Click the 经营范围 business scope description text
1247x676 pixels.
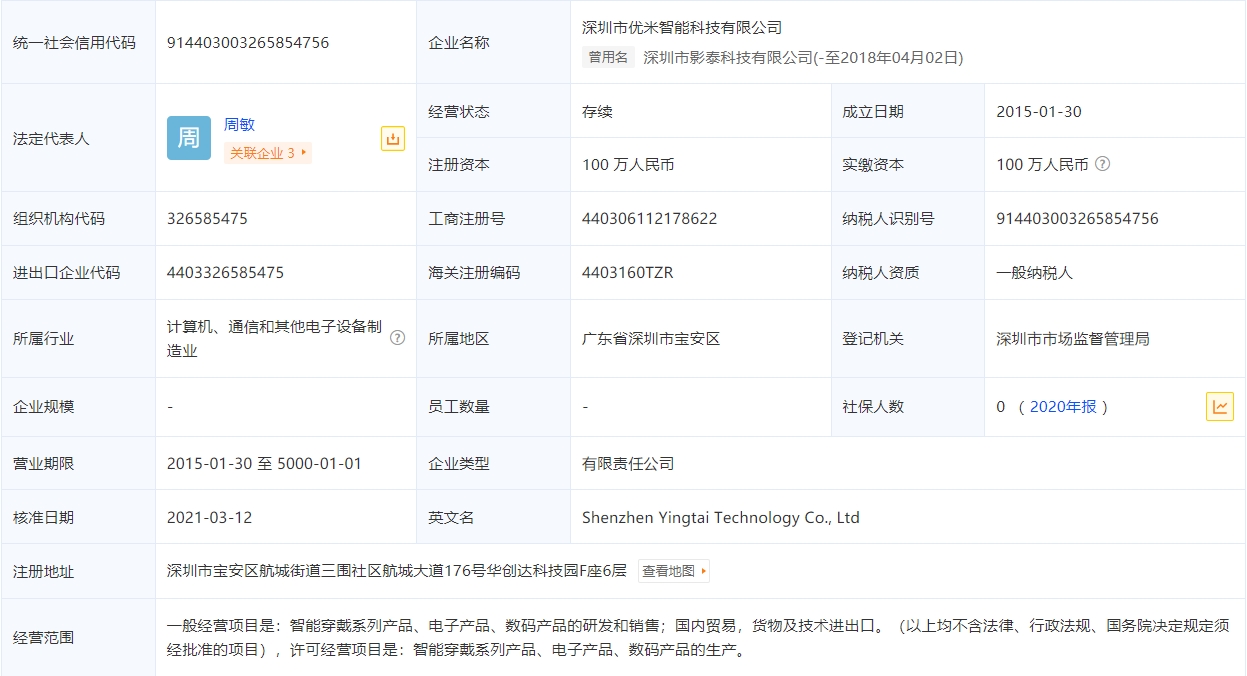tap(696, 638)
